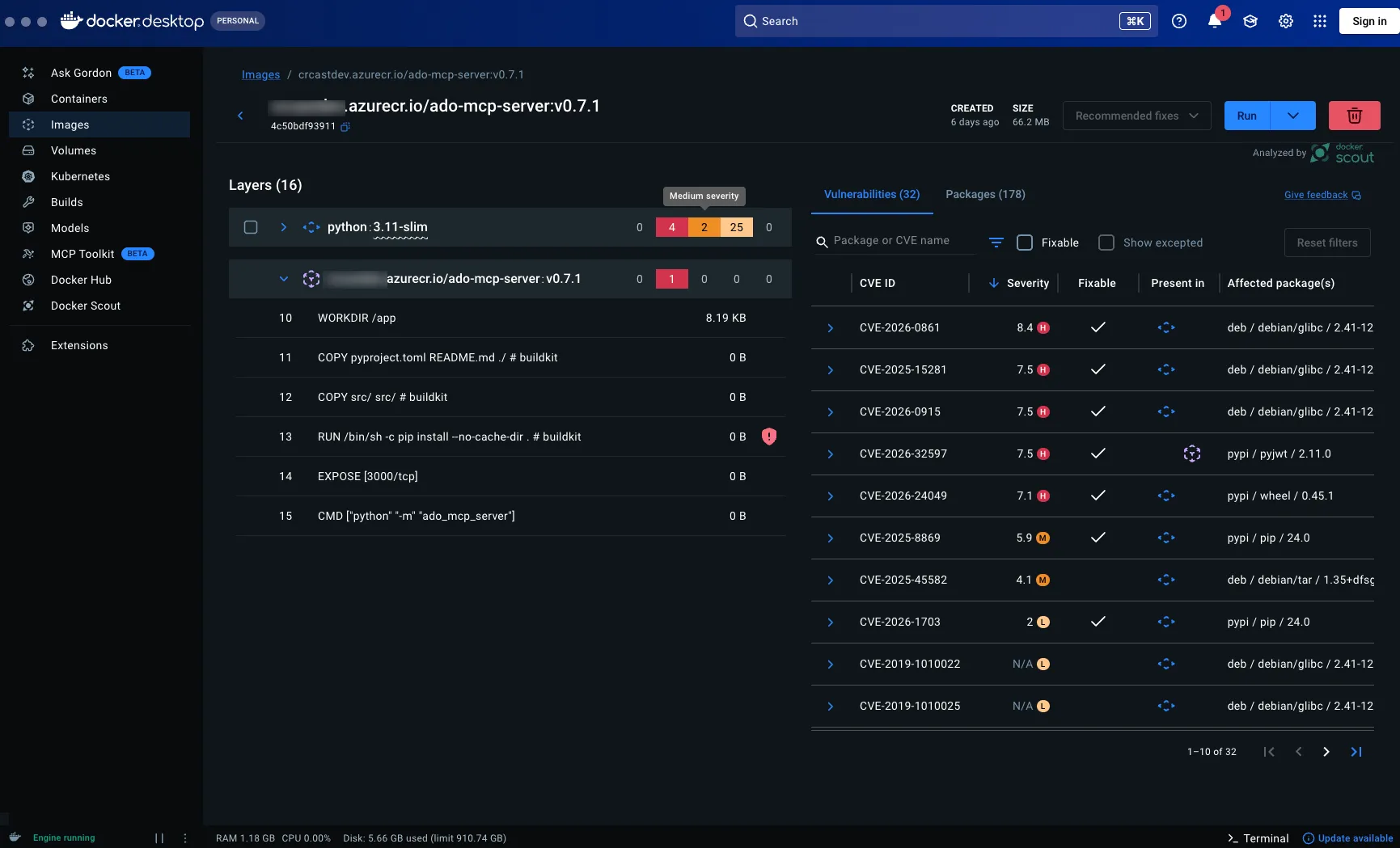Check the python:3.11-slim layer checkbox
Image resolution: width=1400 pixels, height=848 pixels.
pyautogui.click(x=251, y=227)
